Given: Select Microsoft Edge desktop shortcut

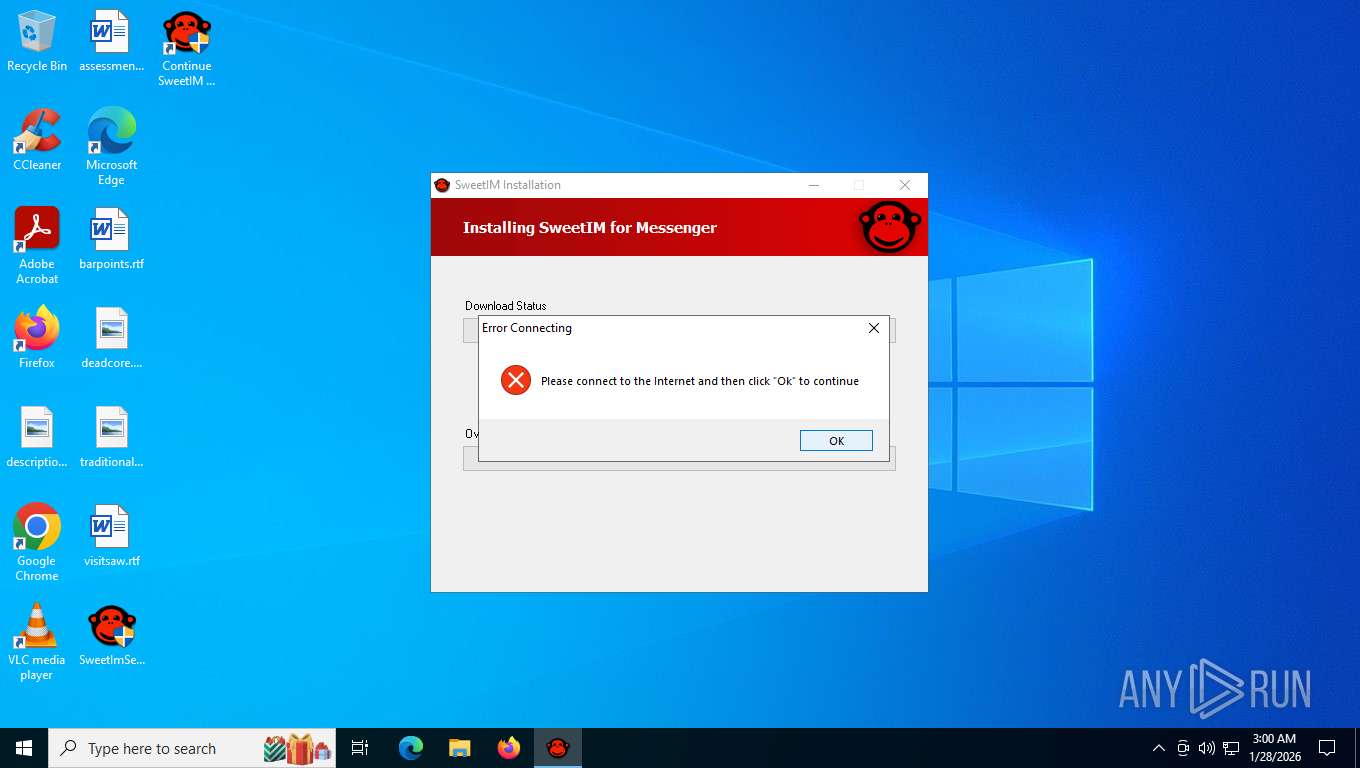Looking at the screenshot, I should pos(111,147).
